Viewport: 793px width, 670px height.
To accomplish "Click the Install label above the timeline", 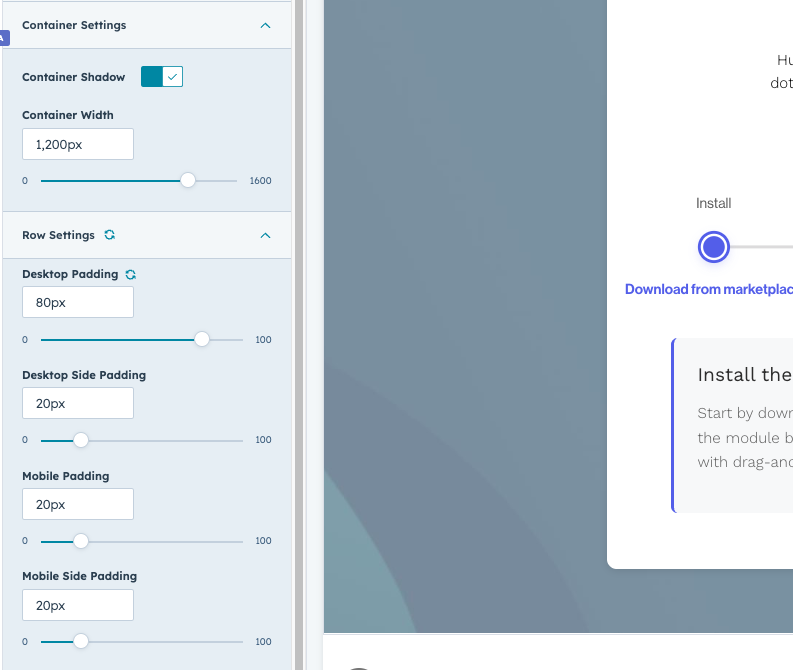I will pyautogui.click(x=713, y=203).
